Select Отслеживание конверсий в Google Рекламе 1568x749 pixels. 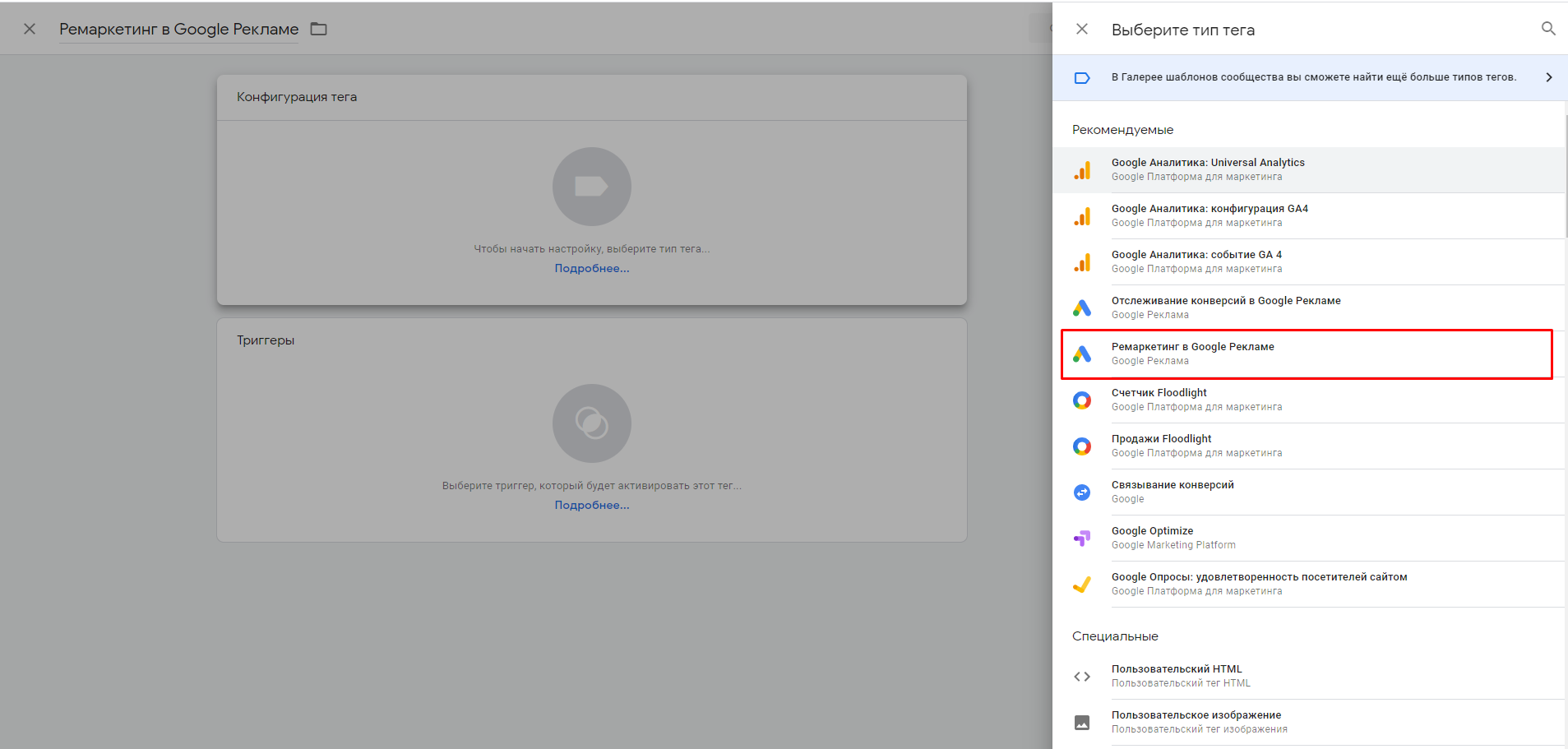pos(1225,307)
